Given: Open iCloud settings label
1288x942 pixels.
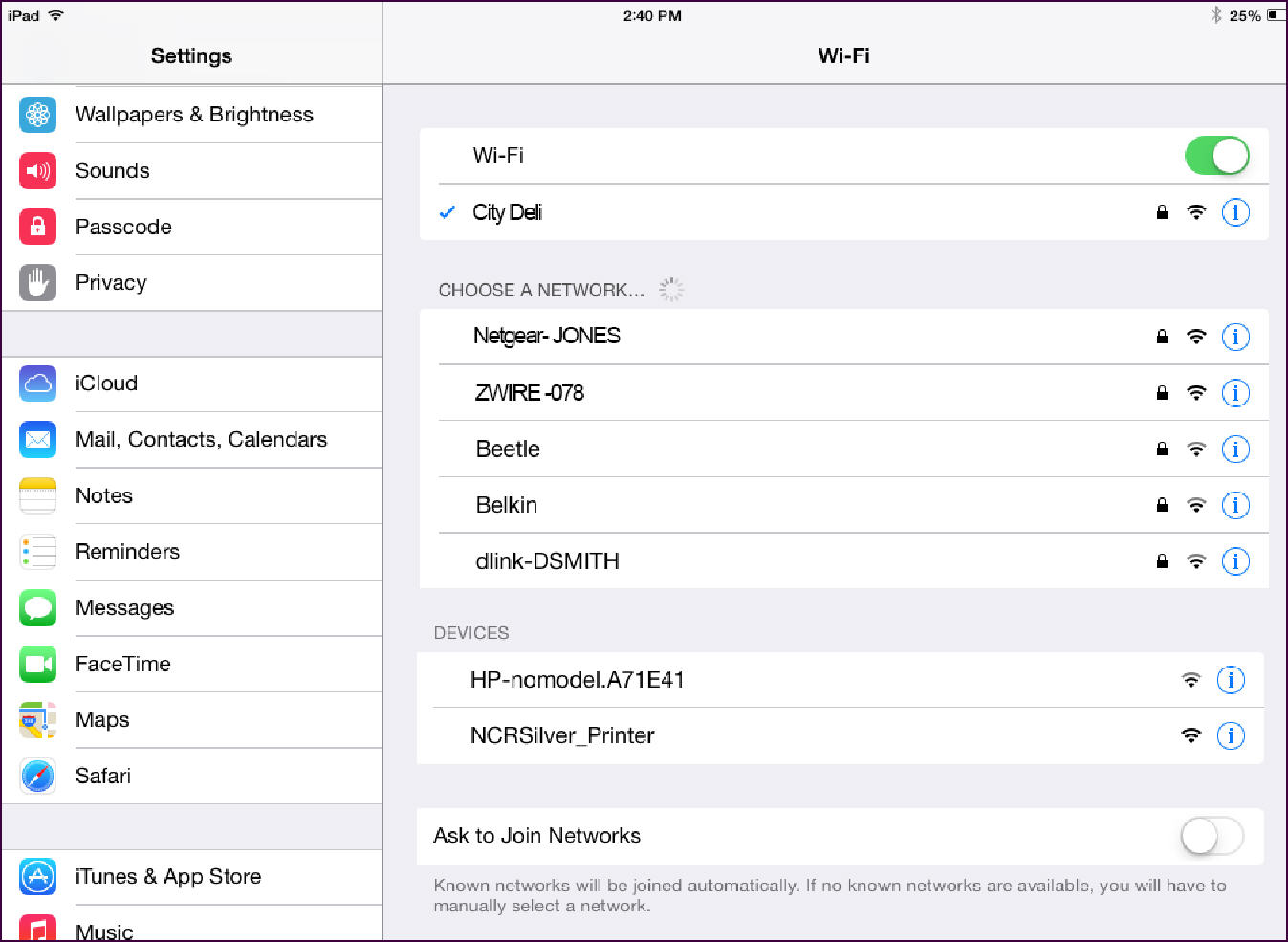Looking at the screenshot, I should coord(106,383).
